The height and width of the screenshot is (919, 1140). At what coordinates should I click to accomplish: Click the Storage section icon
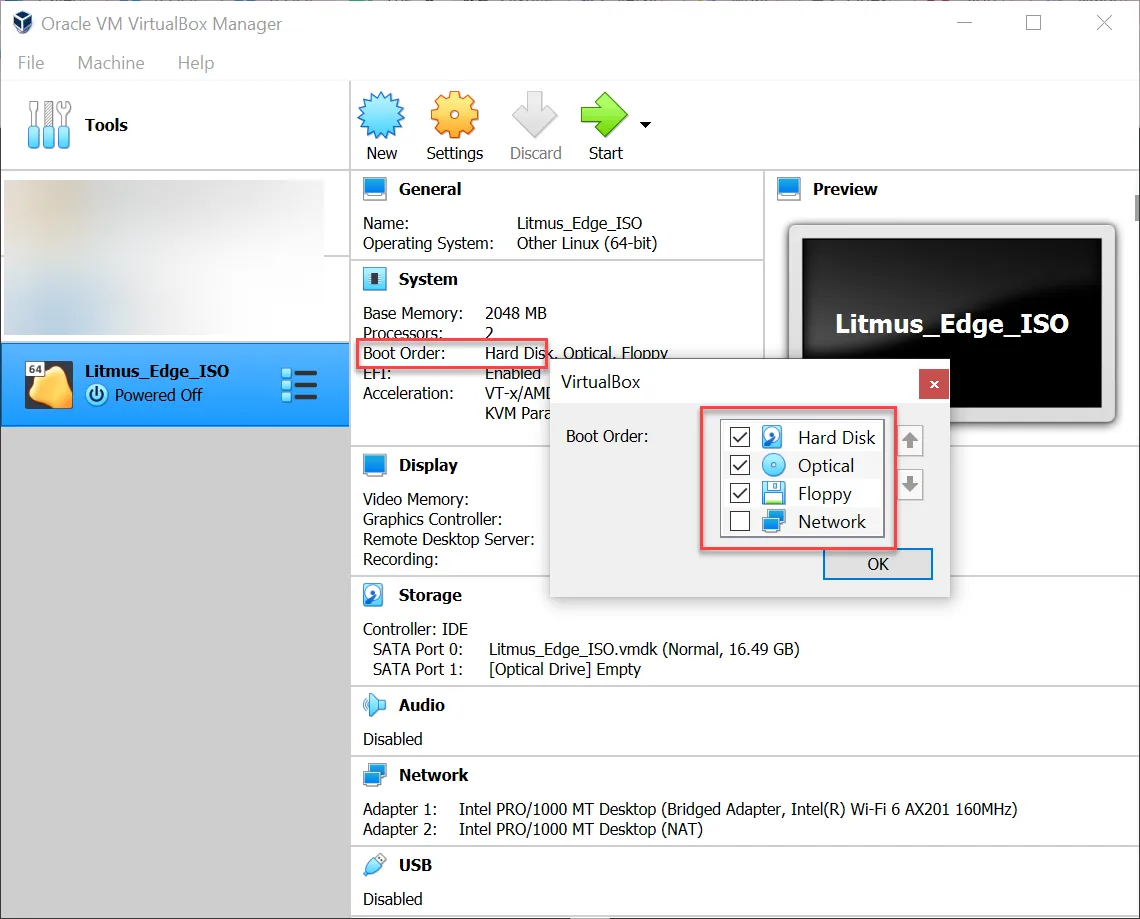click(x=373, y=595)
